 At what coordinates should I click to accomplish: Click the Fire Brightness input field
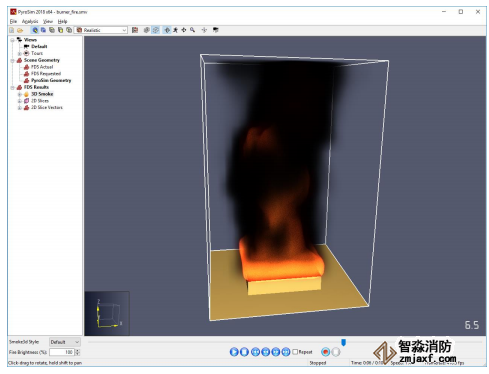coord(62,352)
